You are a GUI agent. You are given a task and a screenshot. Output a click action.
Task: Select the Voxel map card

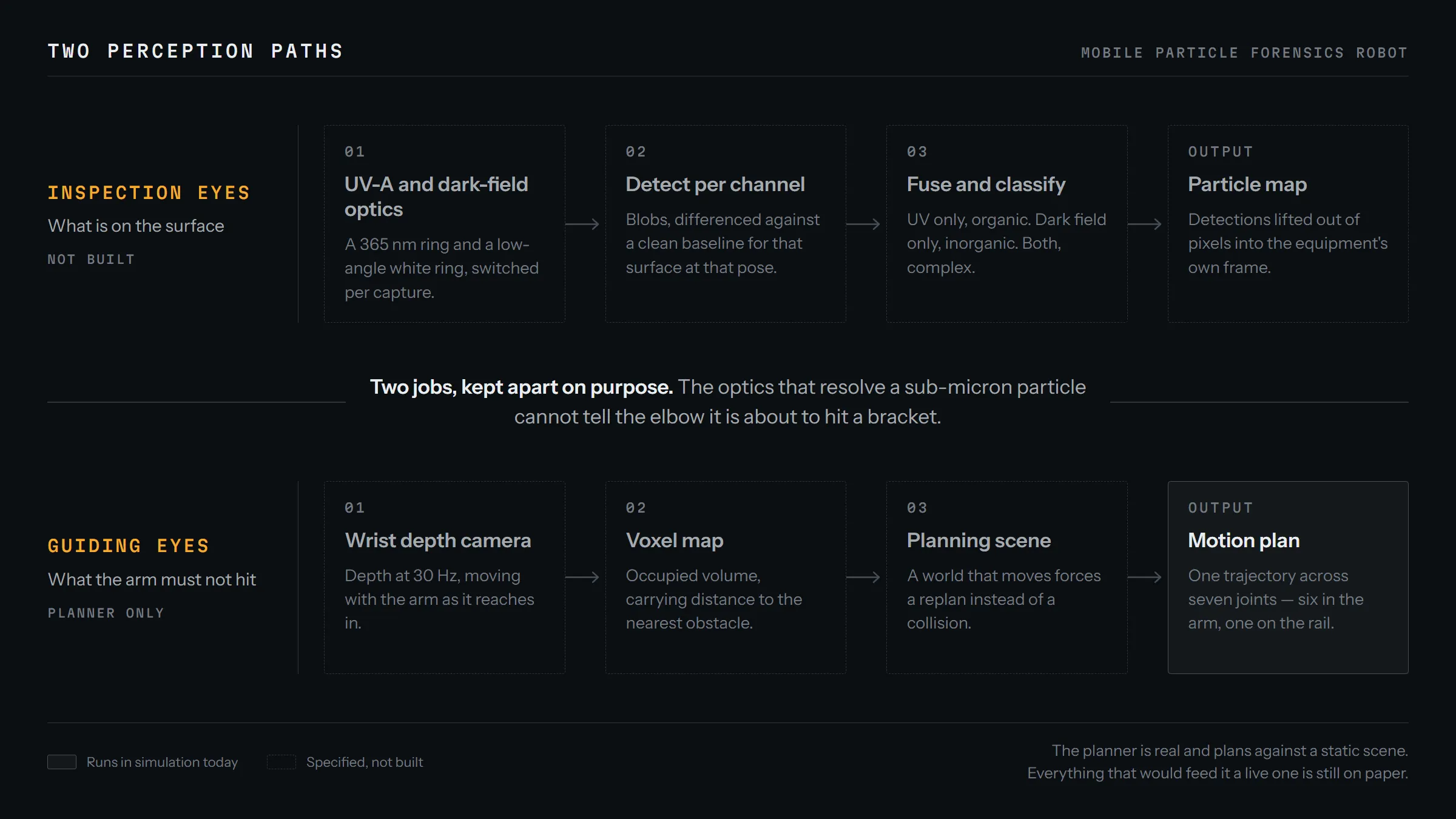point(726,578)
